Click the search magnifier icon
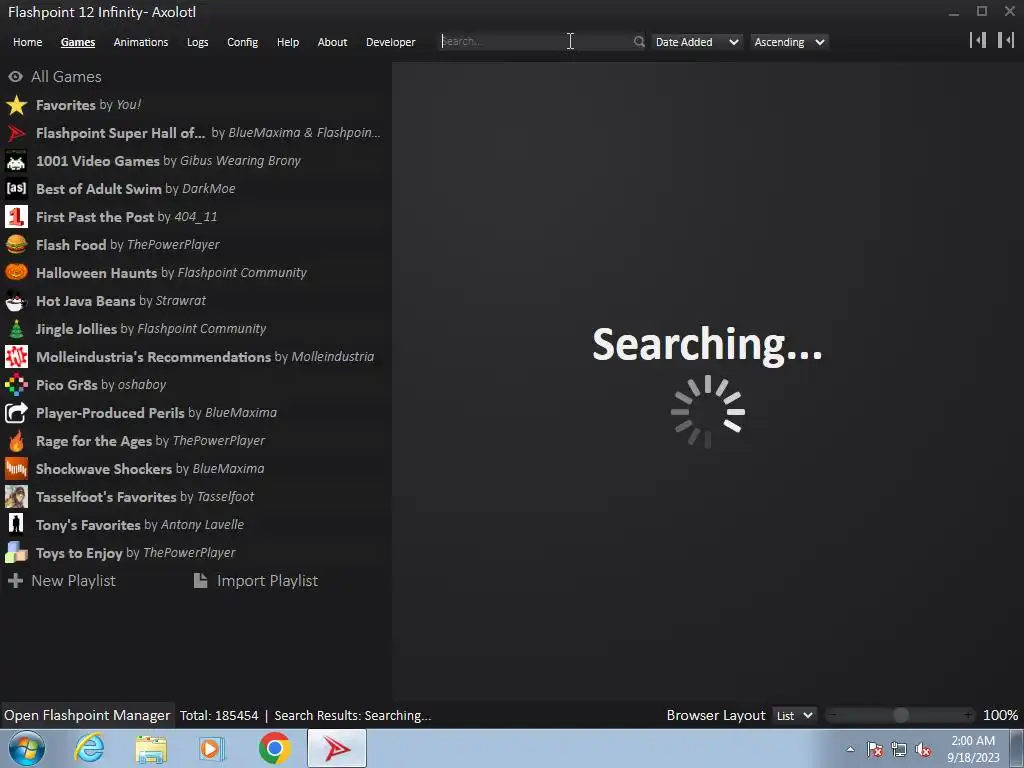Image resolution: width=1024 pixels, height=768 pixels. tap(639, 42)
